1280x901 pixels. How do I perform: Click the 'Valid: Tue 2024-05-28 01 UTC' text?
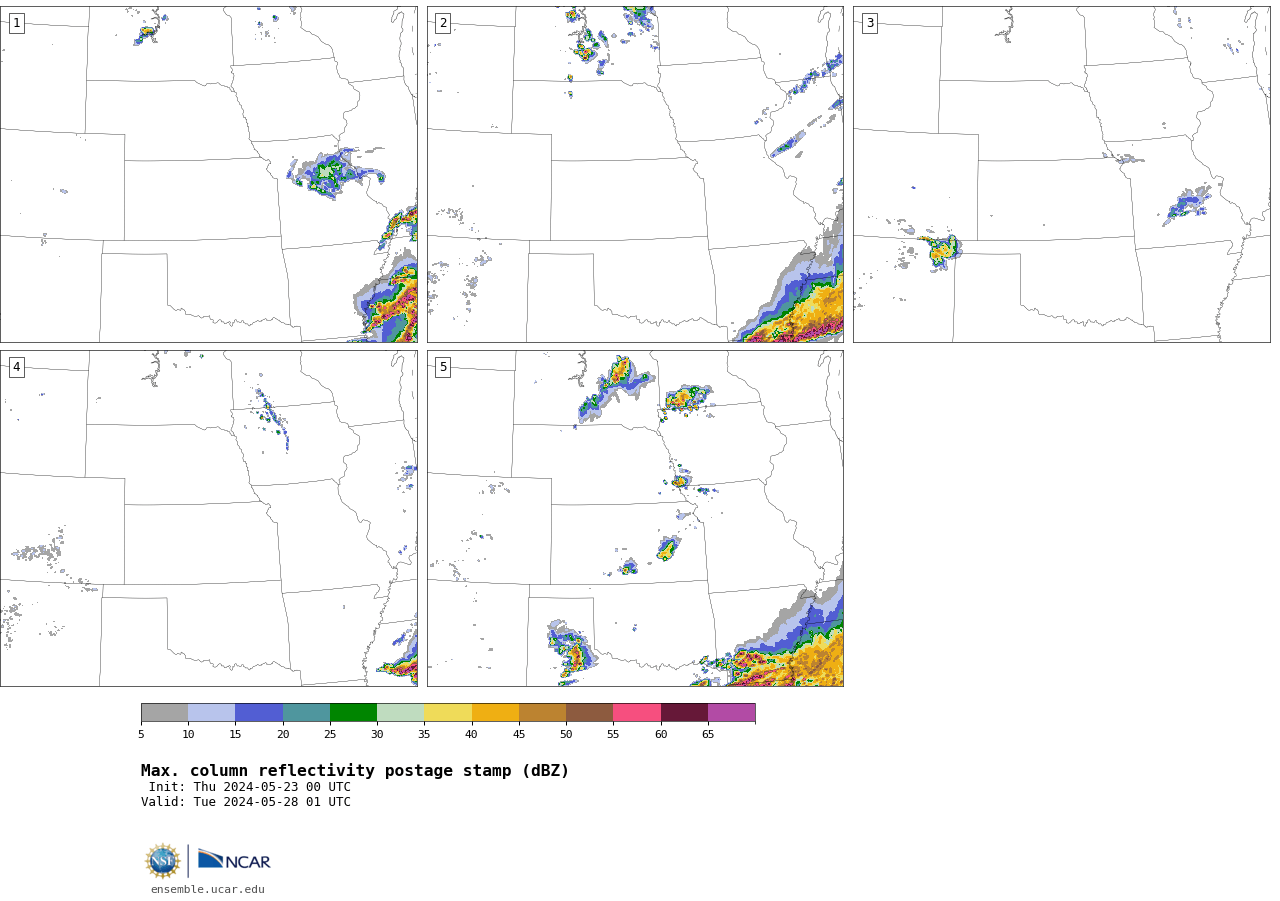pyautogui.click(x=246, y=802)
